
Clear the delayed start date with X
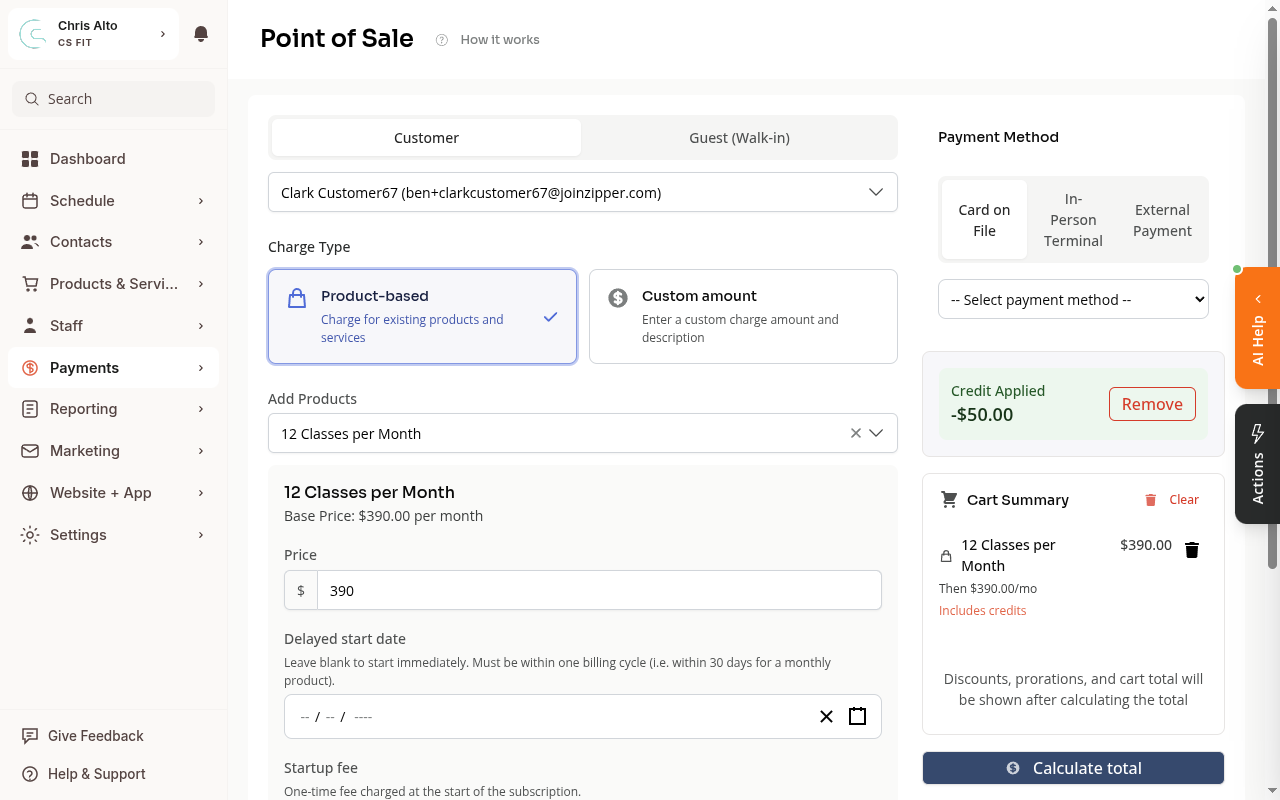pyautogui.click(x=826, y=716)
